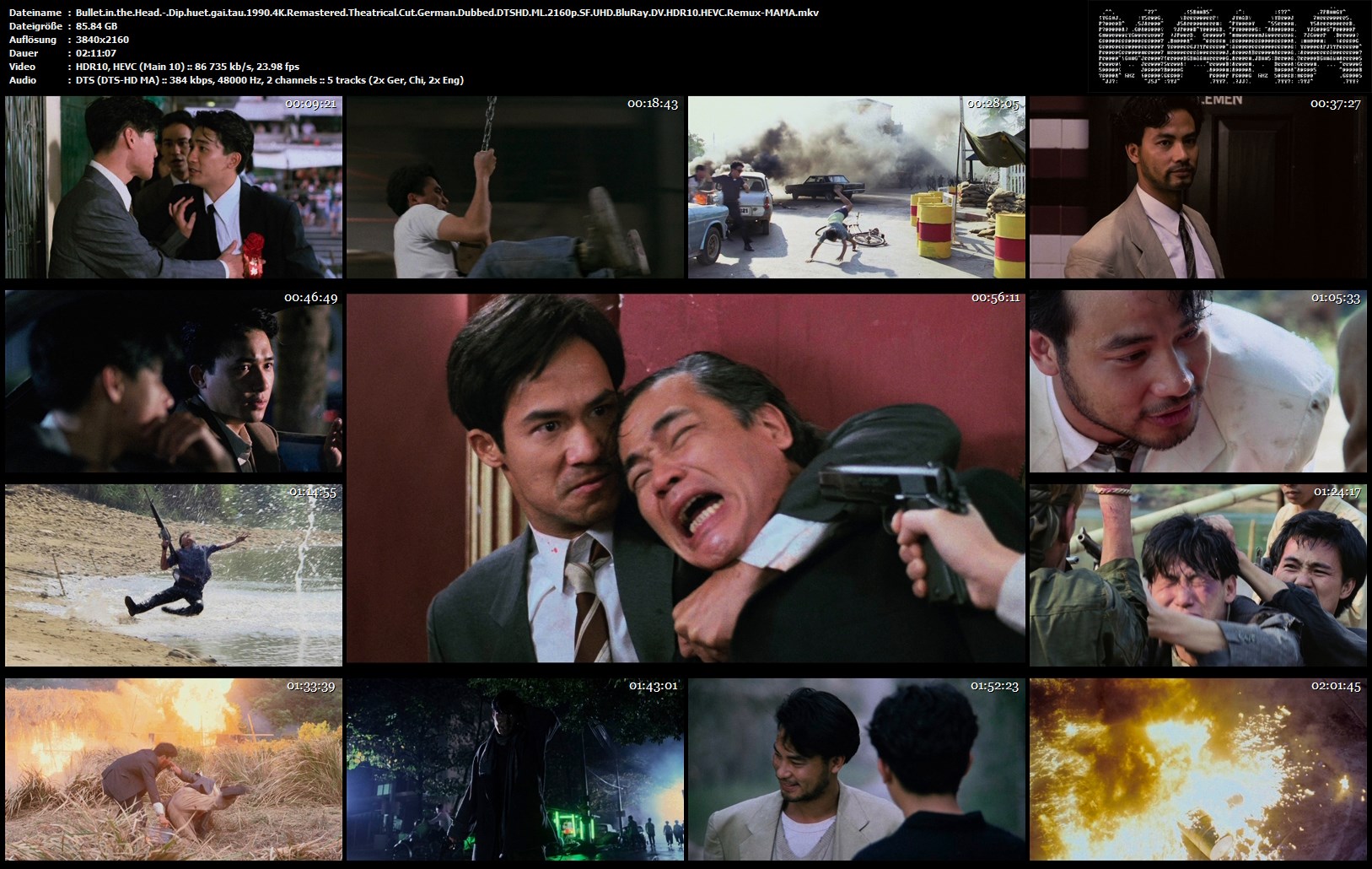1372x869 pixels.
Task: Click the explosion street frame at 00:28:05
Action: 857,187
